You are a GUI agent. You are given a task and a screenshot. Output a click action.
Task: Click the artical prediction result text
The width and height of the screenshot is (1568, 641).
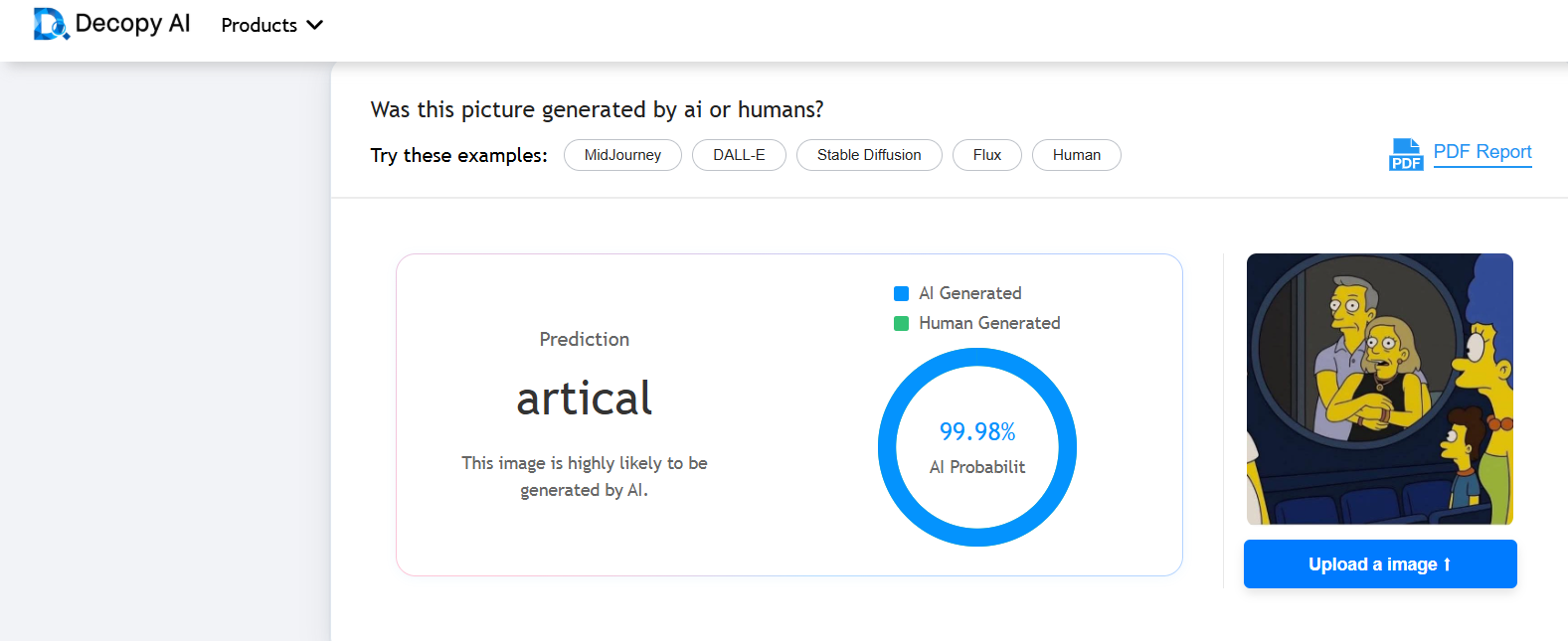(585, 399)
